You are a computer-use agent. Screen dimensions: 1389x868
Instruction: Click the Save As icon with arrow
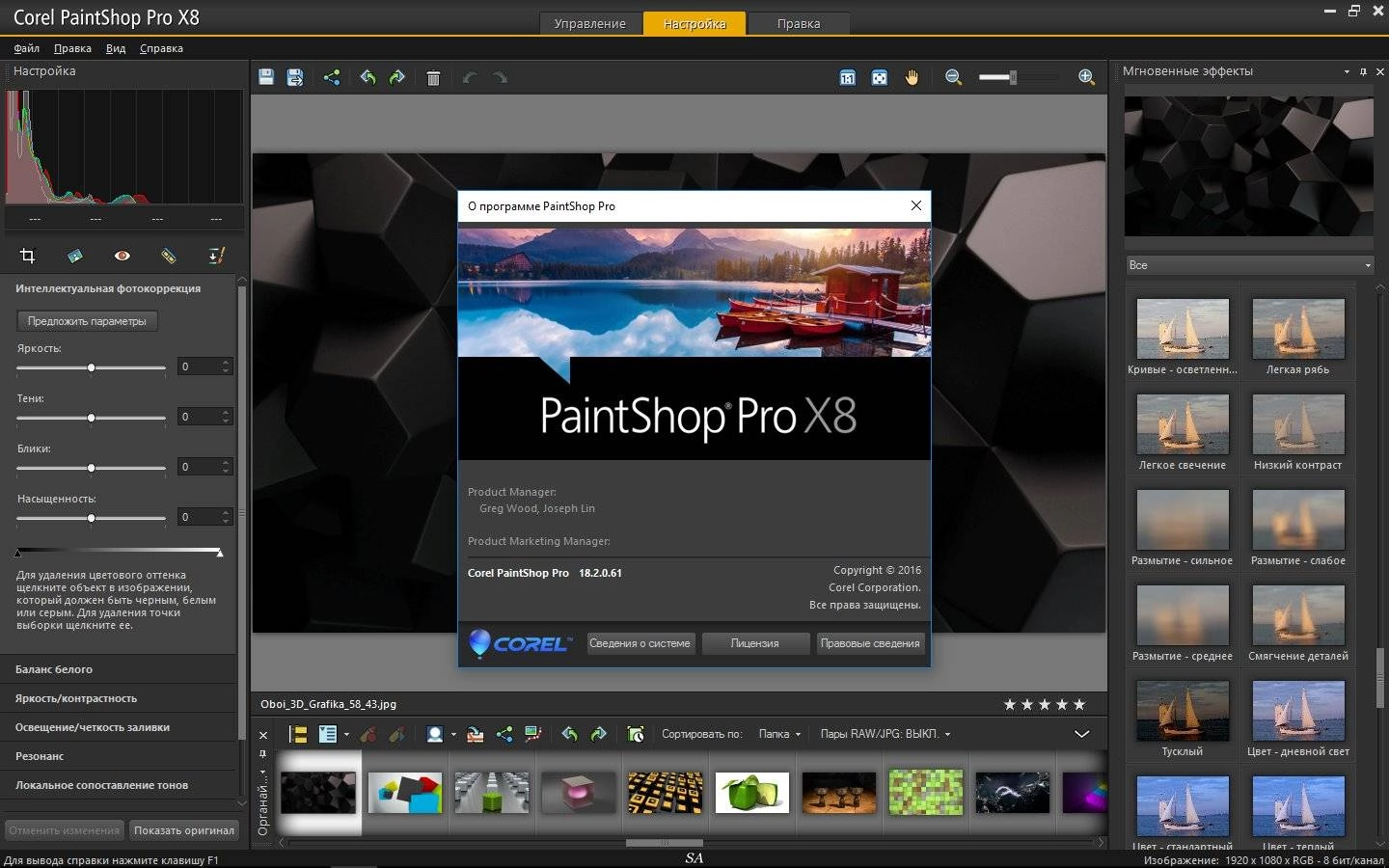pos(295,77)
